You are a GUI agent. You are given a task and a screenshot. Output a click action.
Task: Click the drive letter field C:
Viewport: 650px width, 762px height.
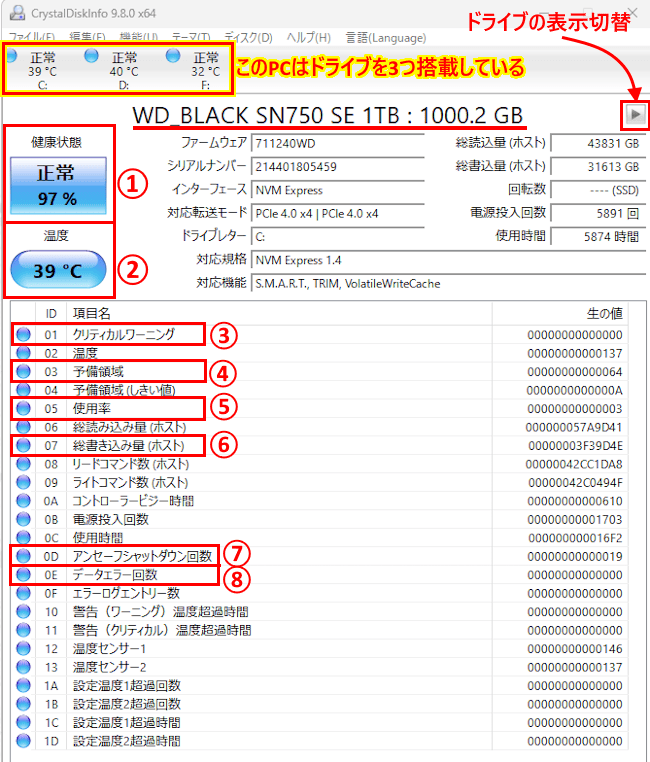pyautogui.click(x=338, y=237)
